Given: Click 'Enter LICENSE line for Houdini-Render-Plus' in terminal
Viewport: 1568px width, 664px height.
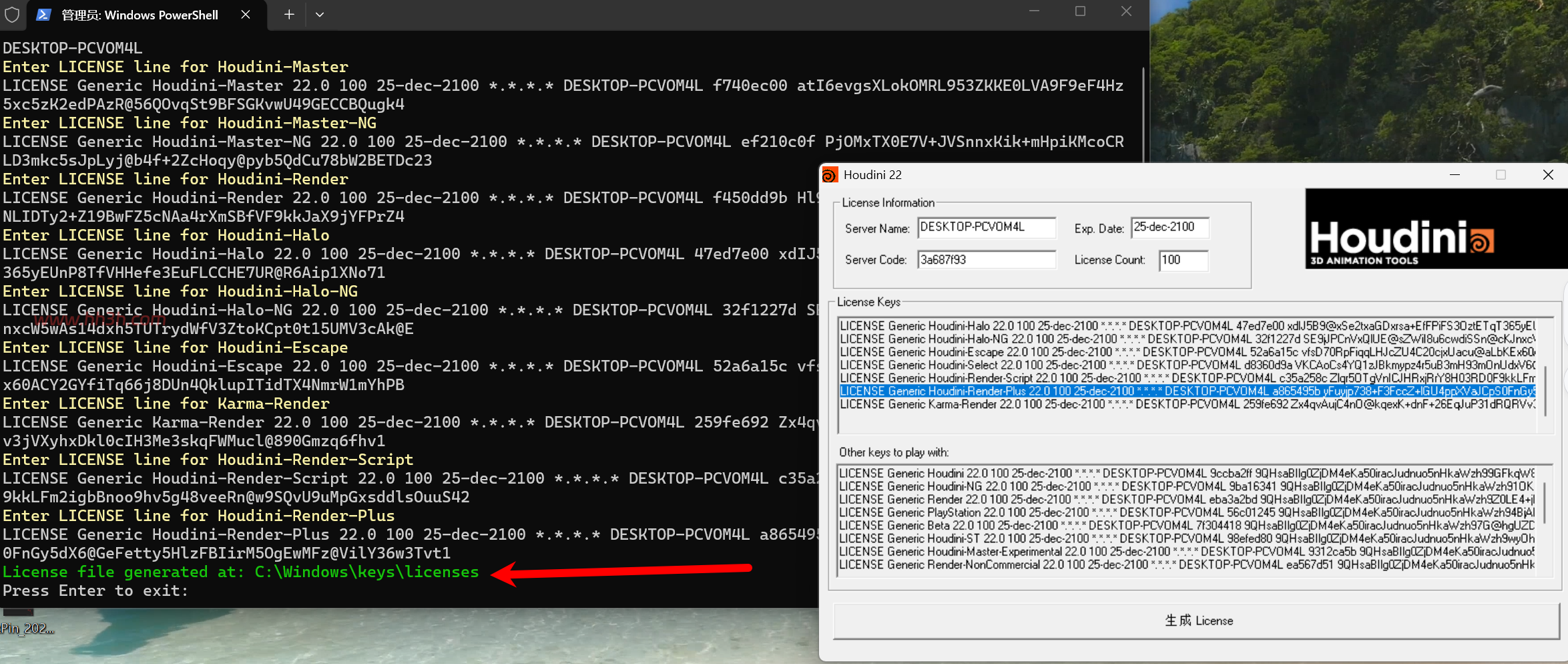Looking at the screenshot, I should (x=199, y=516).
